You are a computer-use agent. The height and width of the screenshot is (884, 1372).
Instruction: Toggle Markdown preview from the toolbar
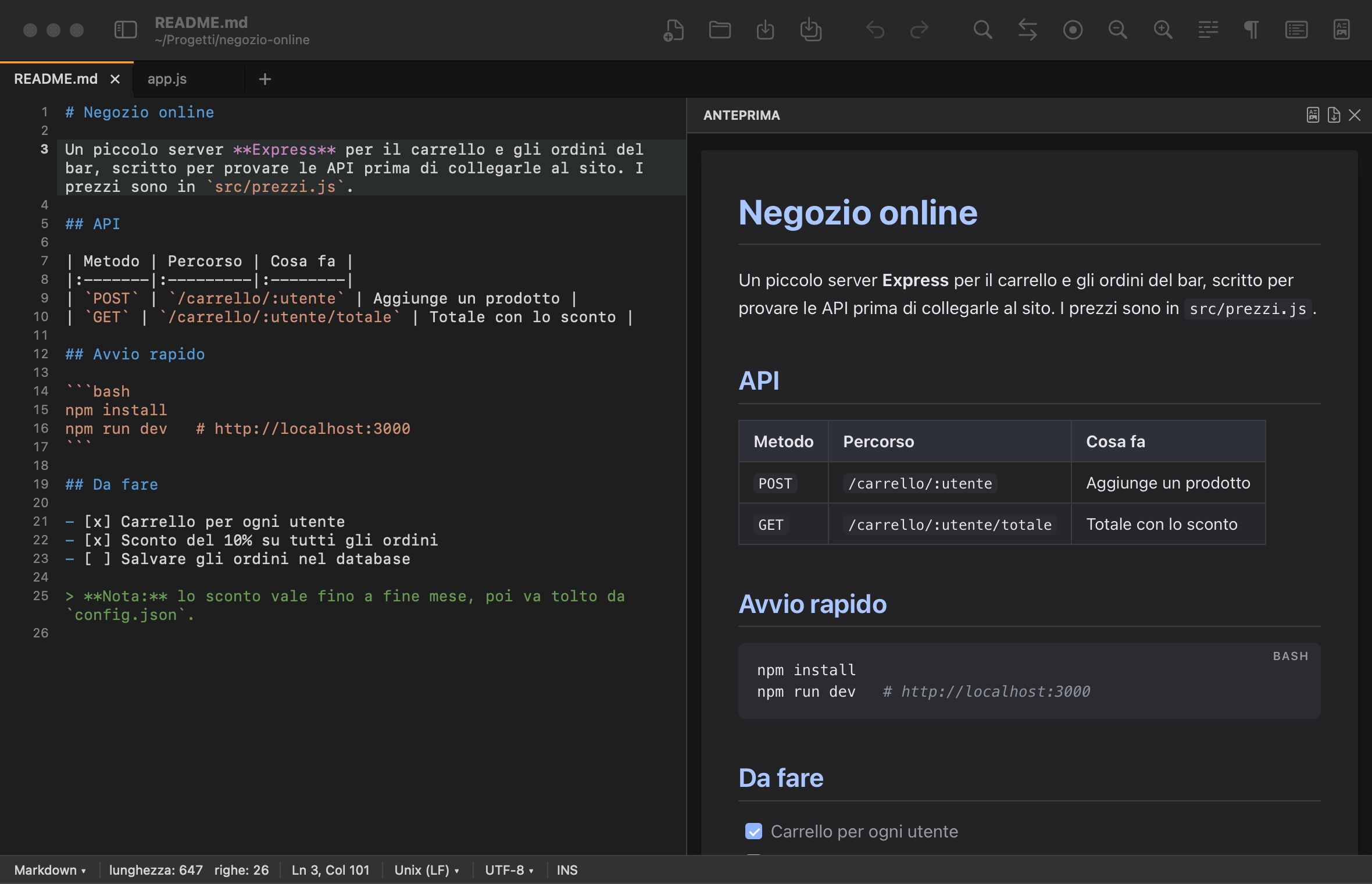[x=1342, y=30]
